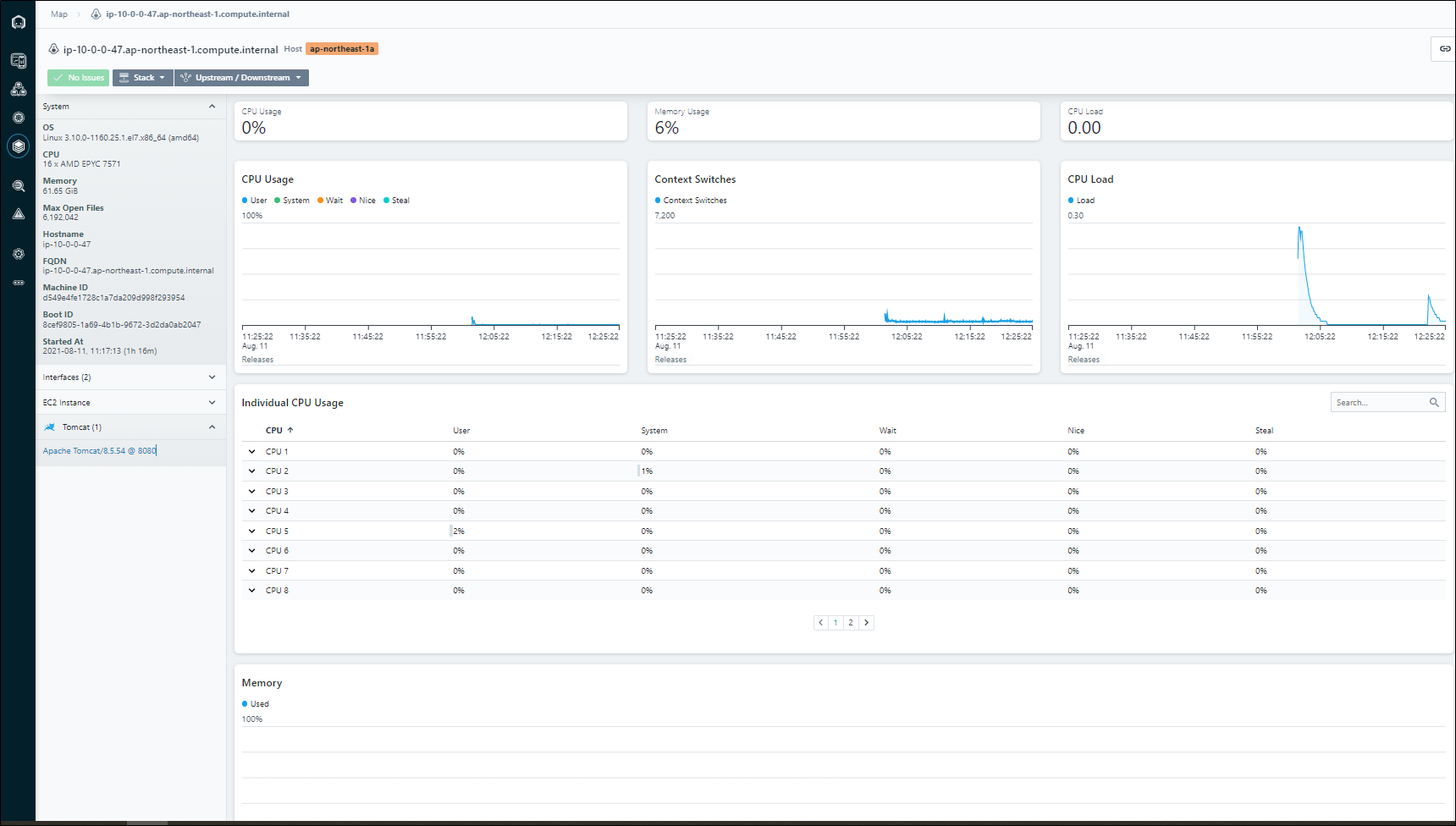Click the sort arrow on CPU column
This screenshot has width=1456, height=826.
290,431
